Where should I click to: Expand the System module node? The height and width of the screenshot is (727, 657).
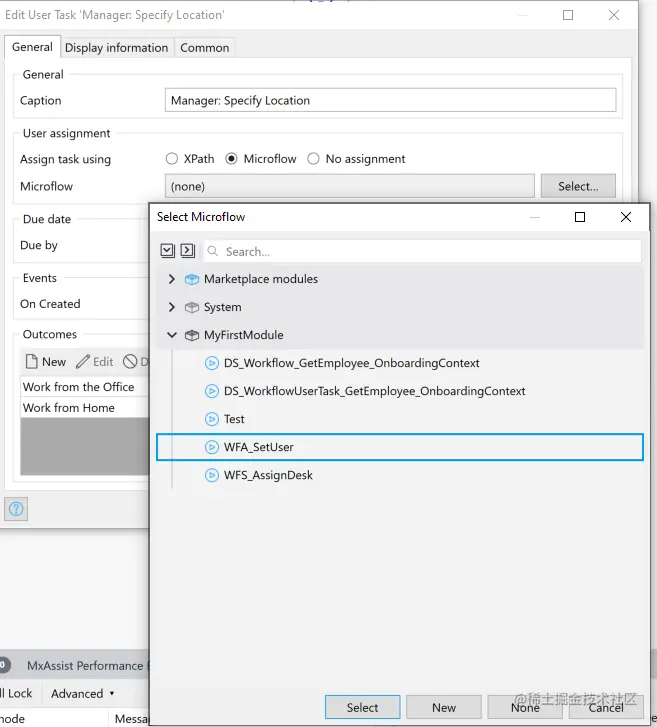(x=172, y=307)
